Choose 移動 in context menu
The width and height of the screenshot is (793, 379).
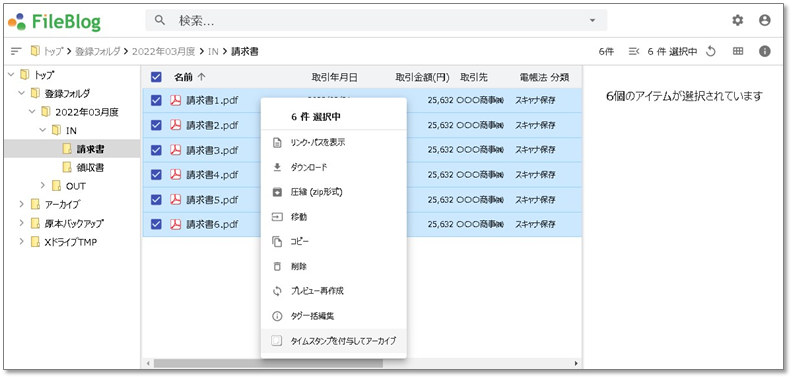[333, 217]
